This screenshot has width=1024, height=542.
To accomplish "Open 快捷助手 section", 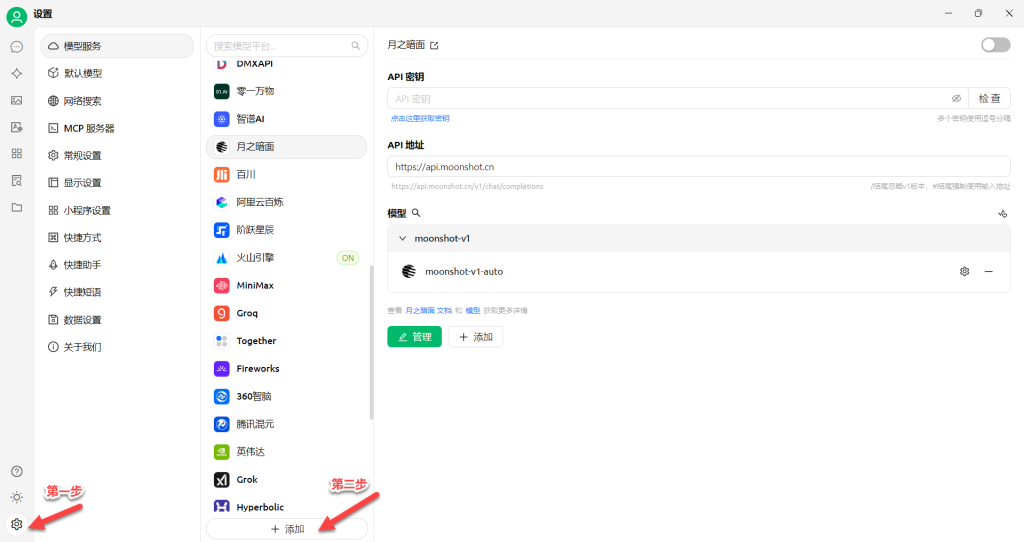I will click(117, 265).
